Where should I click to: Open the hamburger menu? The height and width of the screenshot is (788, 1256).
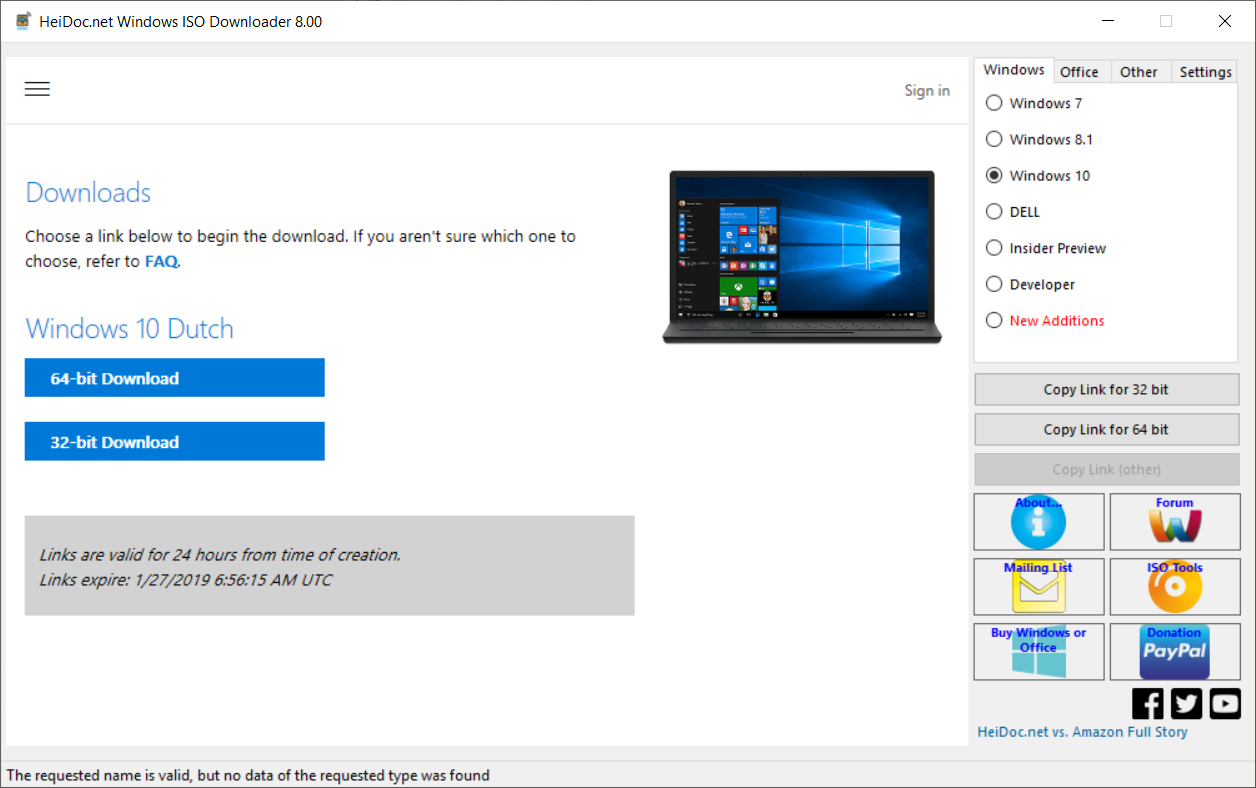click(x=37, y=89)
